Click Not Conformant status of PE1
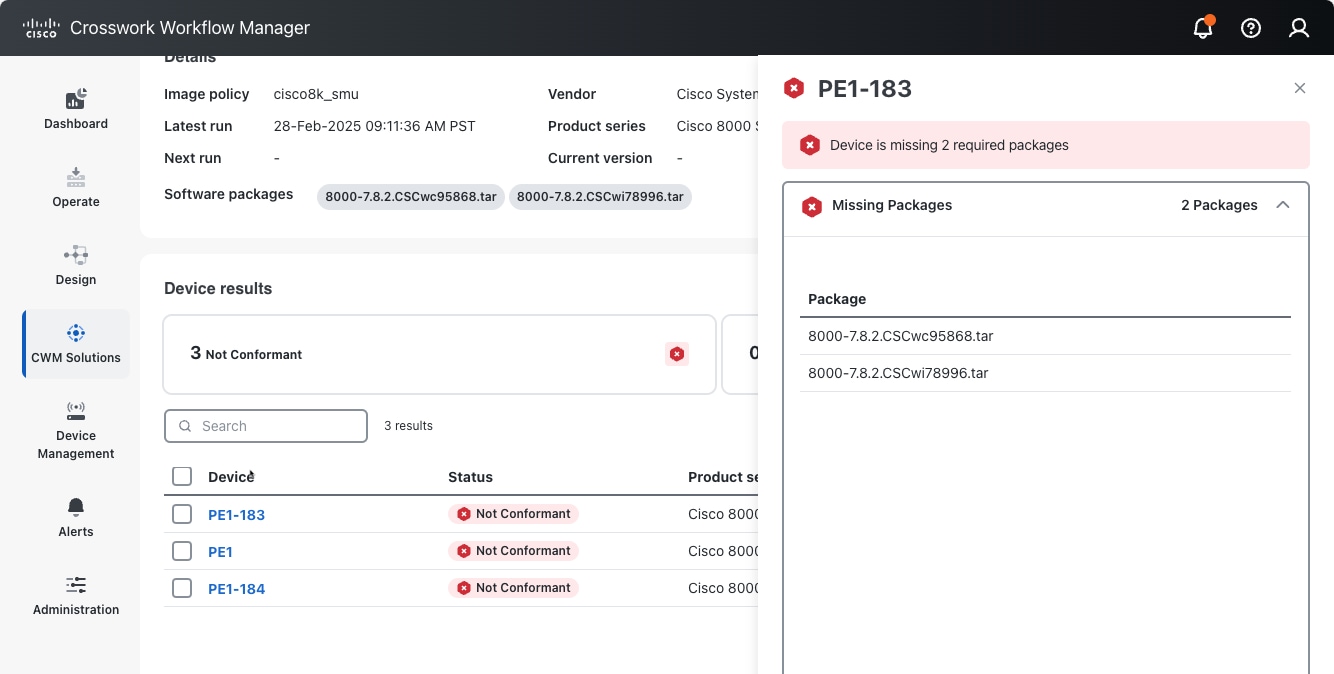 [x=514, y=551]
